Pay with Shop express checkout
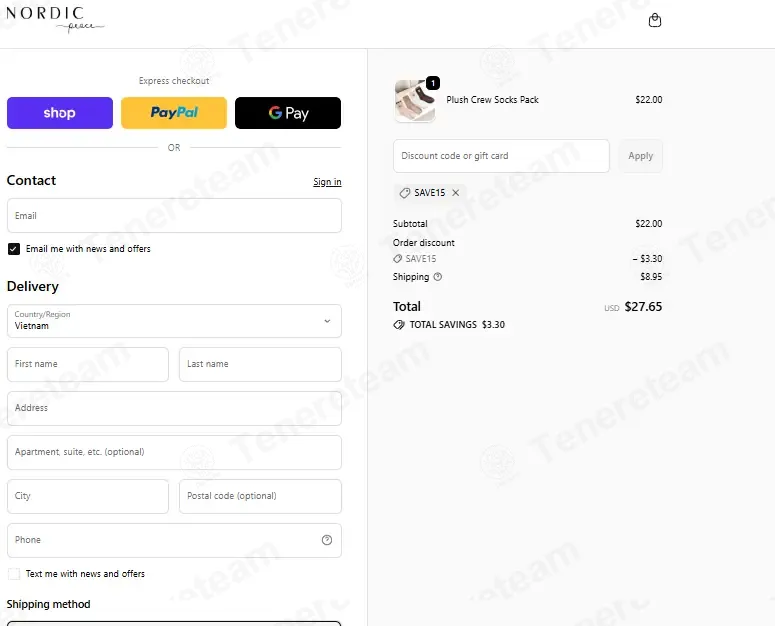The height and width of the screenshot is (626, 775). 60,113
